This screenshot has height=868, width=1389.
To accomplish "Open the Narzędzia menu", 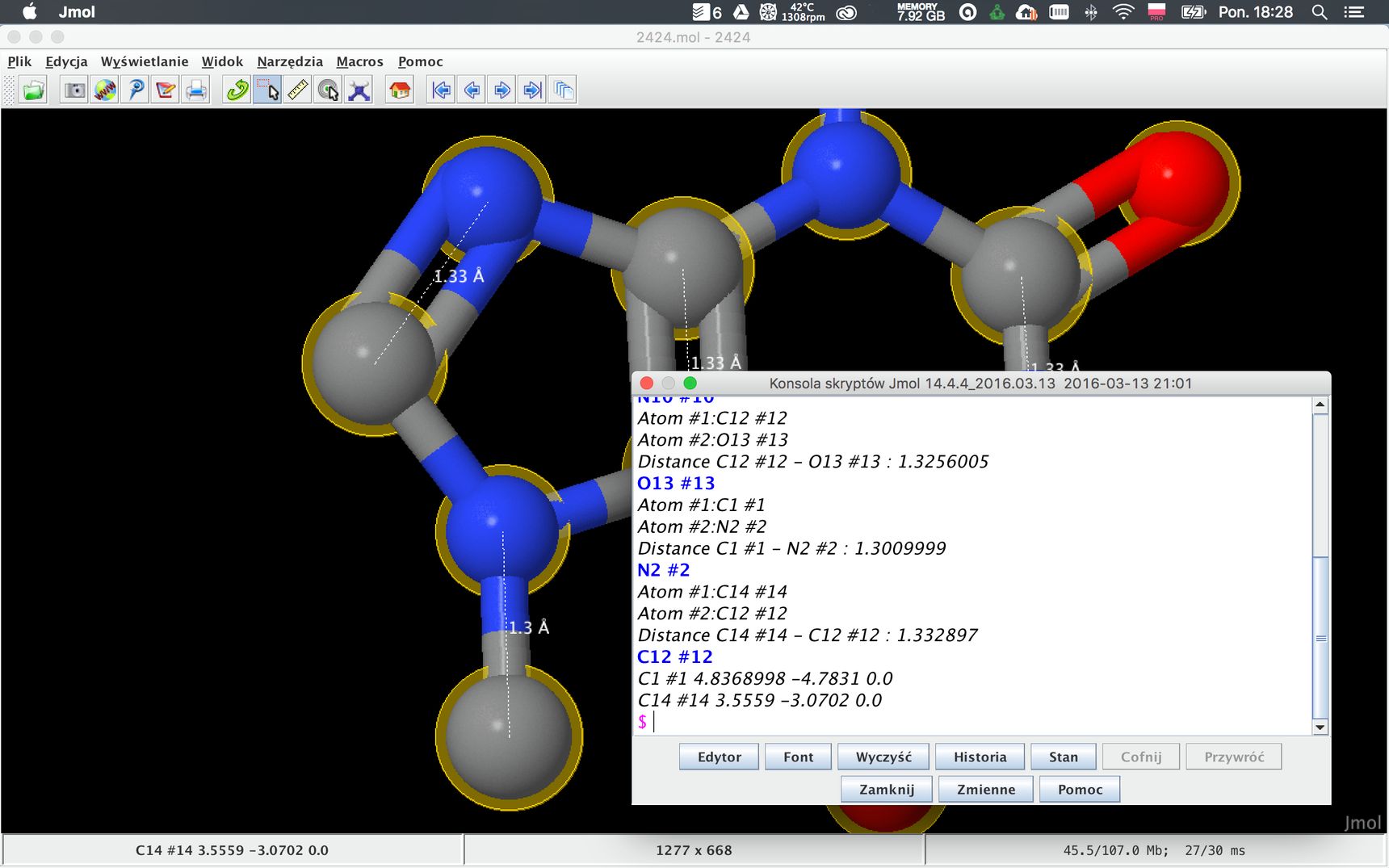I will click(x=290, y=61).
